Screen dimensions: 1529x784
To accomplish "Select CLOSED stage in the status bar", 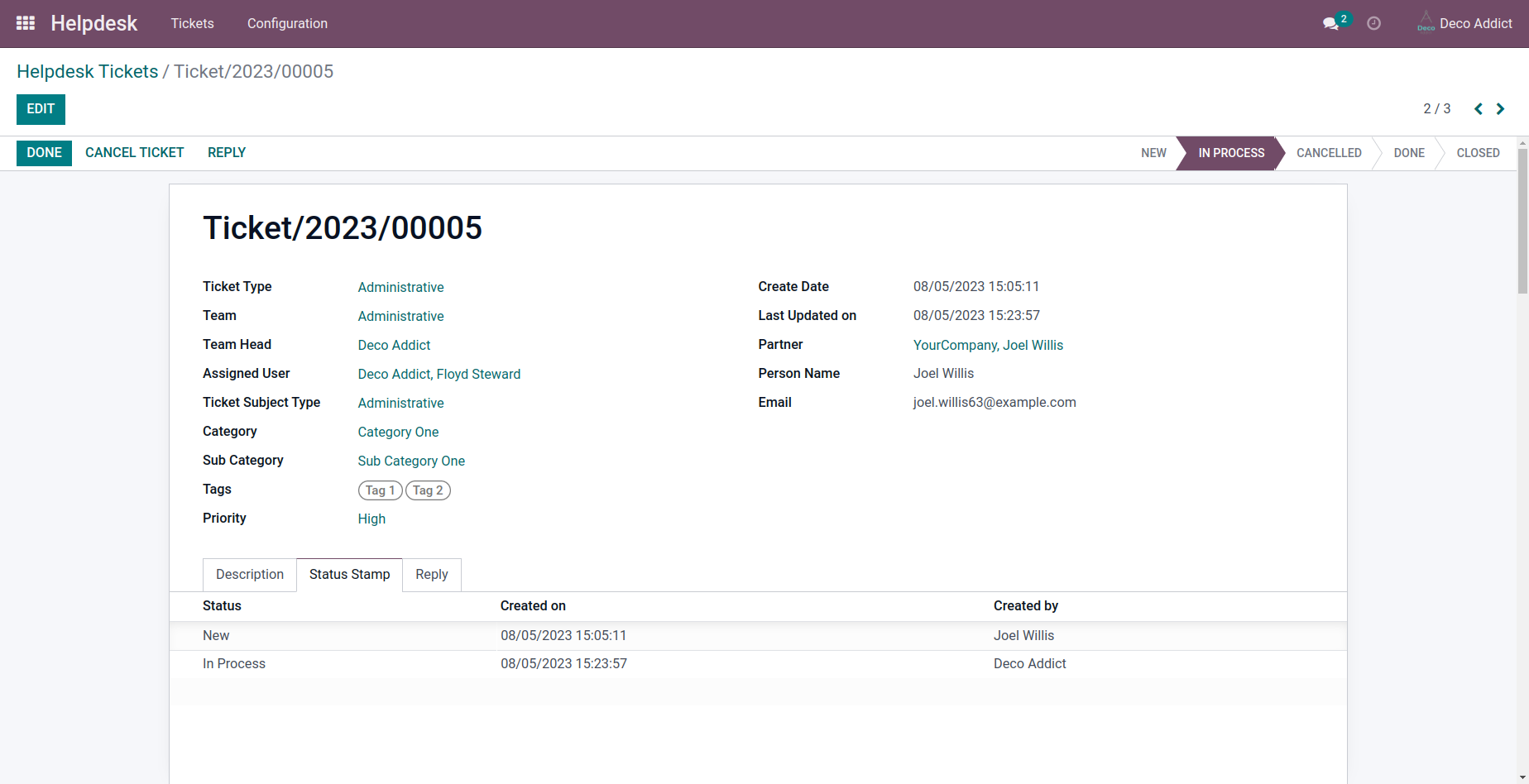I will click(1478, 153).
